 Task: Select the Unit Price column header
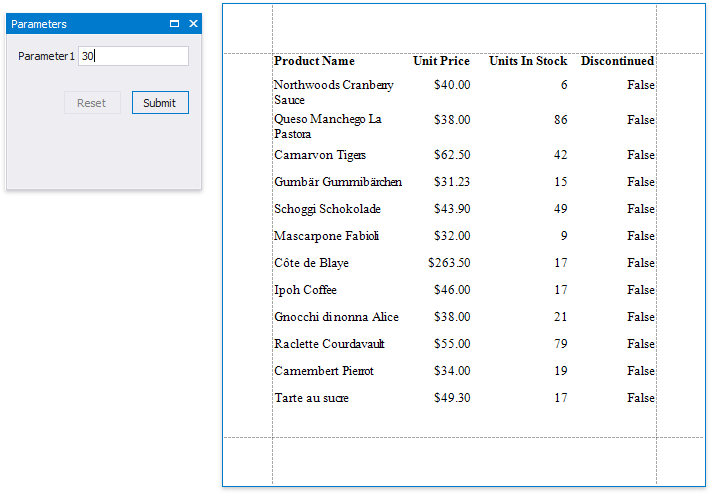pyautogui.click(x=441, y=61)
